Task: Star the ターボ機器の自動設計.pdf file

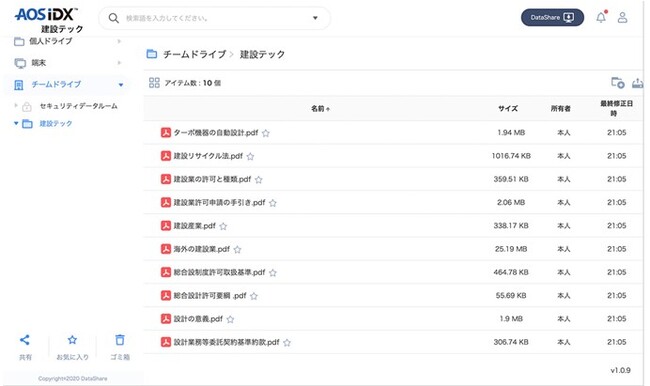Action: pos(266,133)
